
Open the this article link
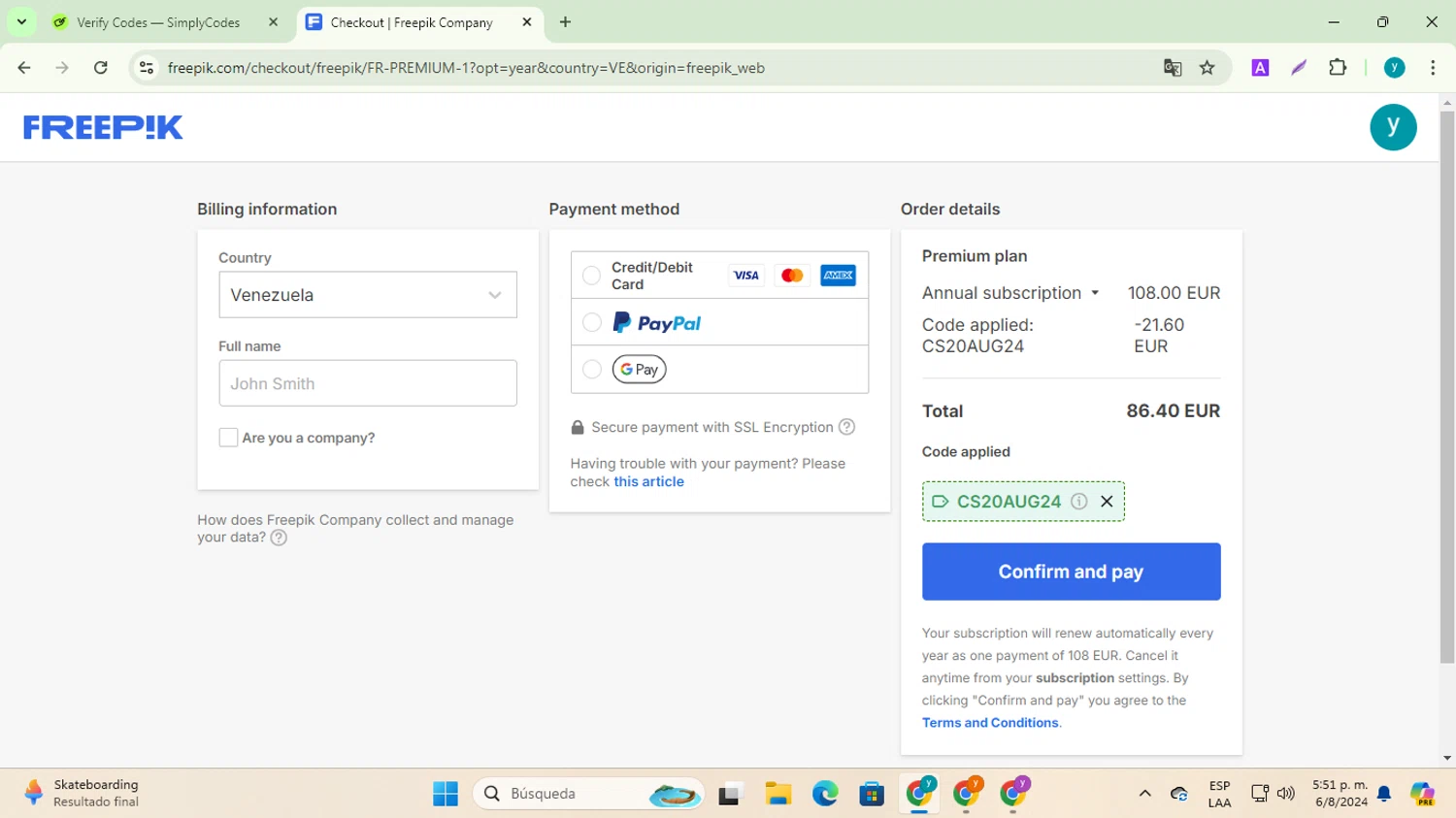pyautogui.click(x=648, y=481)
